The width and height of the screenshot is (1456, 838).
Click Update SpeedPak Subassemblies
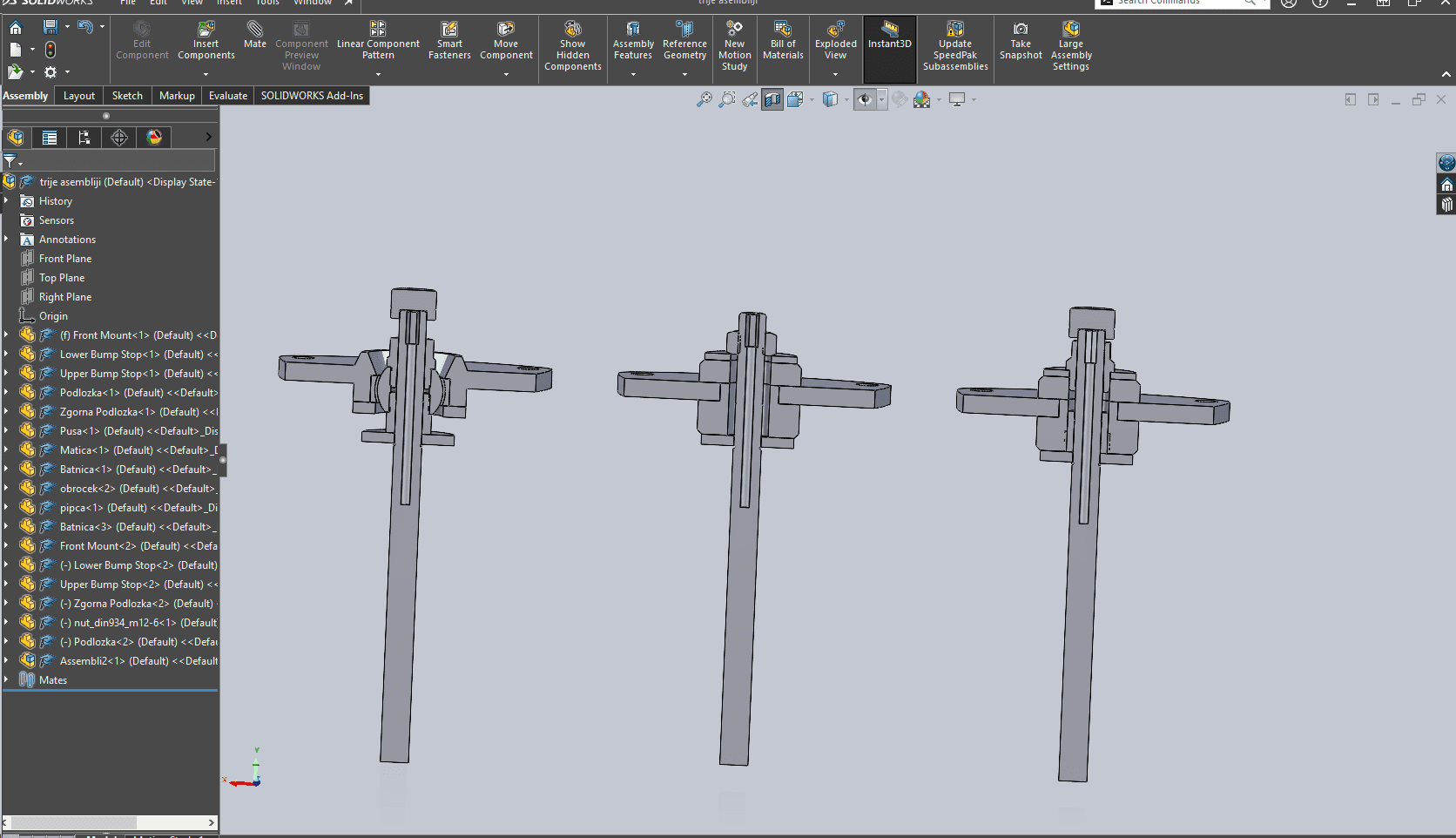[x=955, y=46]
